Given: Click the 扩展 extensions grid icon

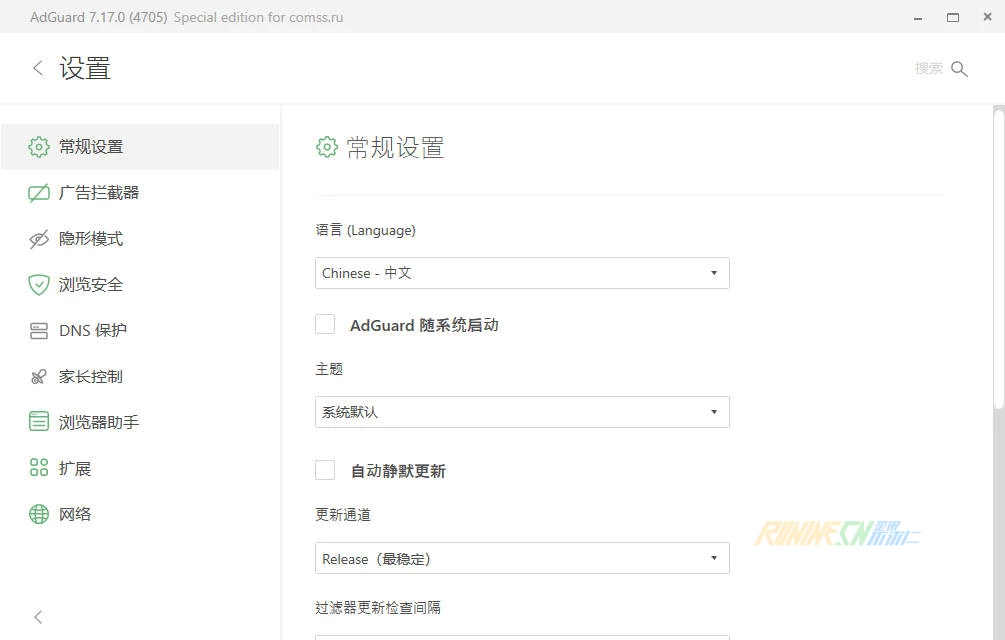Looking at the screenshot, I should pos(39,468).
